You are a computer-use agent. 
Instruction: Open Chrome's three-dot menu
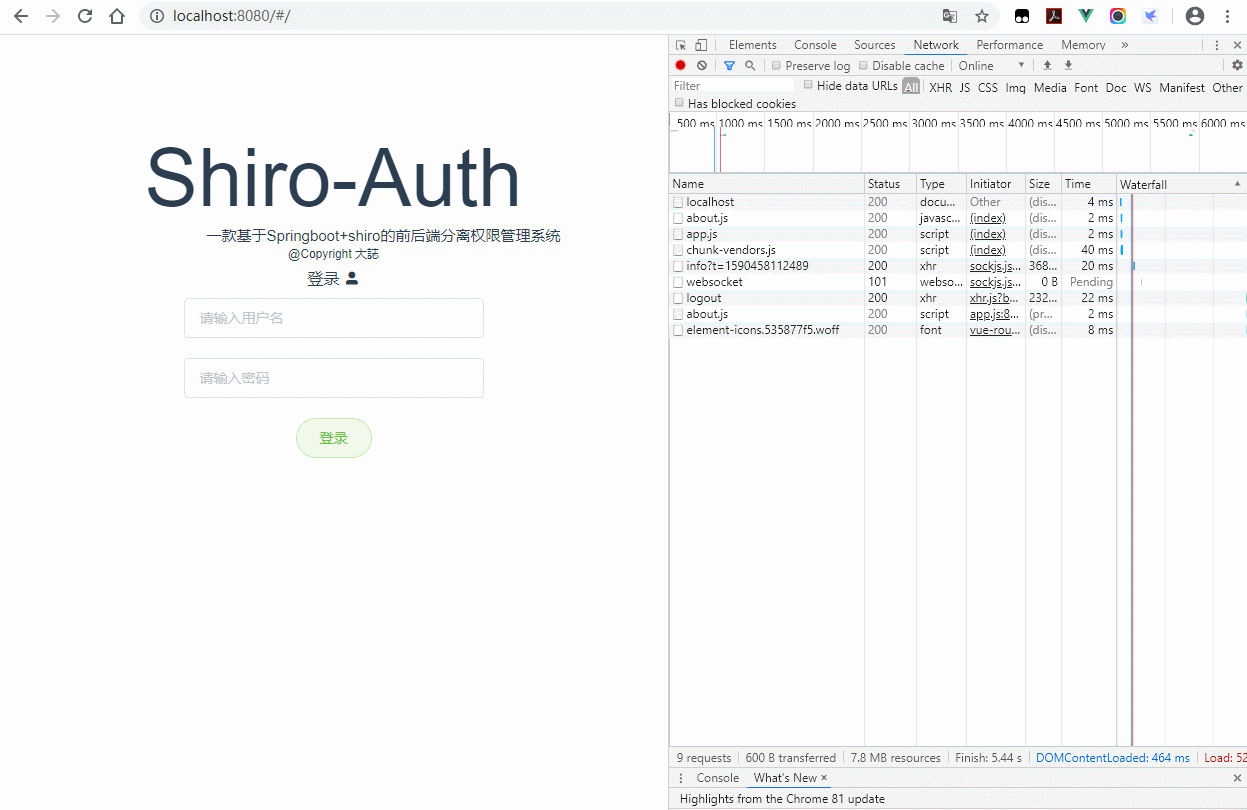pyautogui.click(x=1227, y=16)
